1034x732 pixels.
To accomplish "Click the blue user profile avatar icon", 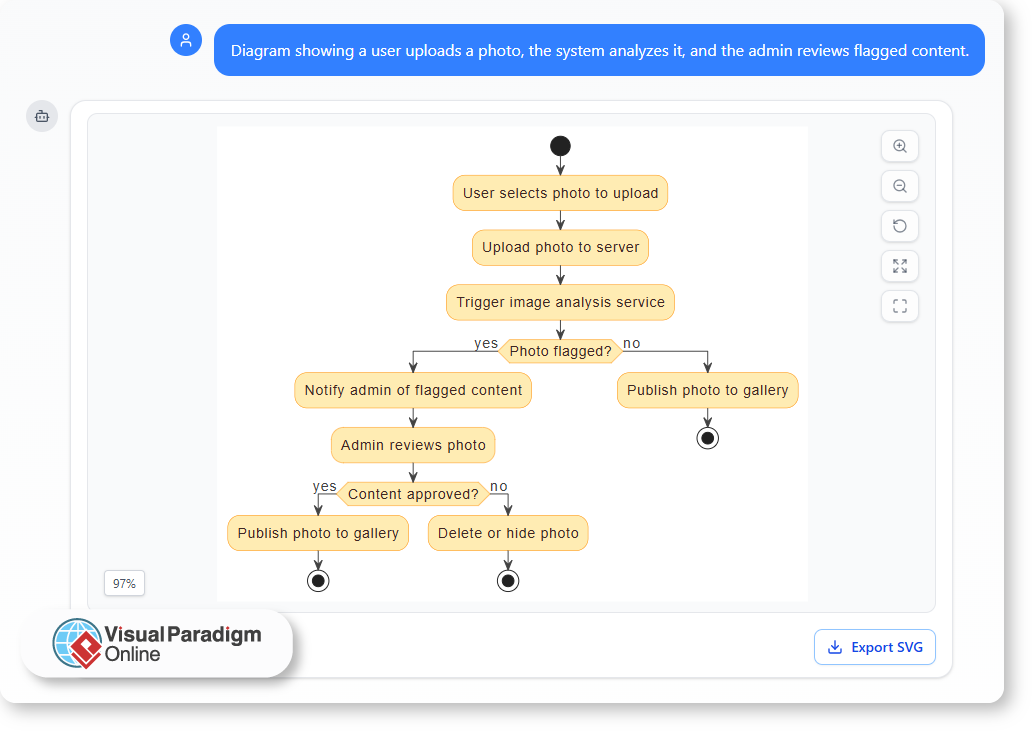I will coord(186,41).
